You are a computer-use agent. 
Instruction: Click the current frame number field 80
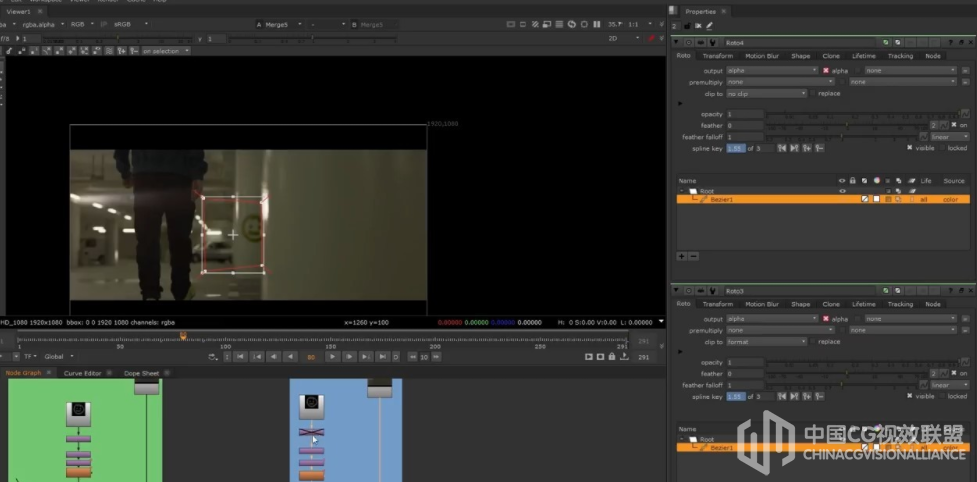pyautogui.click(x=311, y=357)
